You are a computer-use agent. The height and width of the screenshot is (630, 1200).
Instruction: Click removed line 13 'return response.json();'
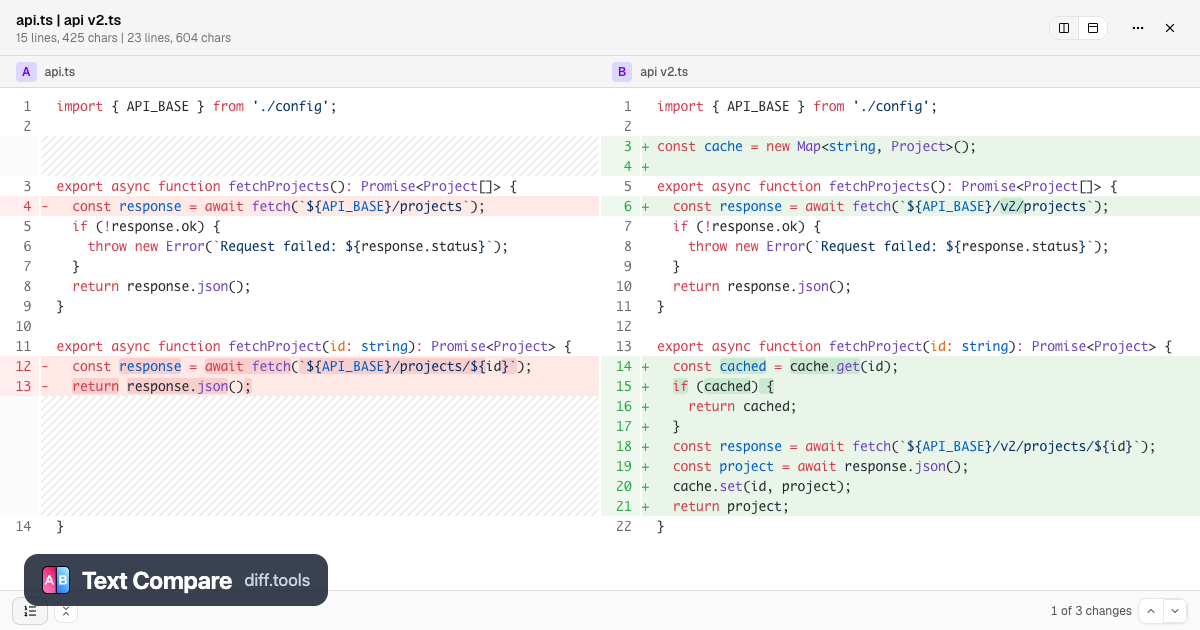(x=161, y=386)
